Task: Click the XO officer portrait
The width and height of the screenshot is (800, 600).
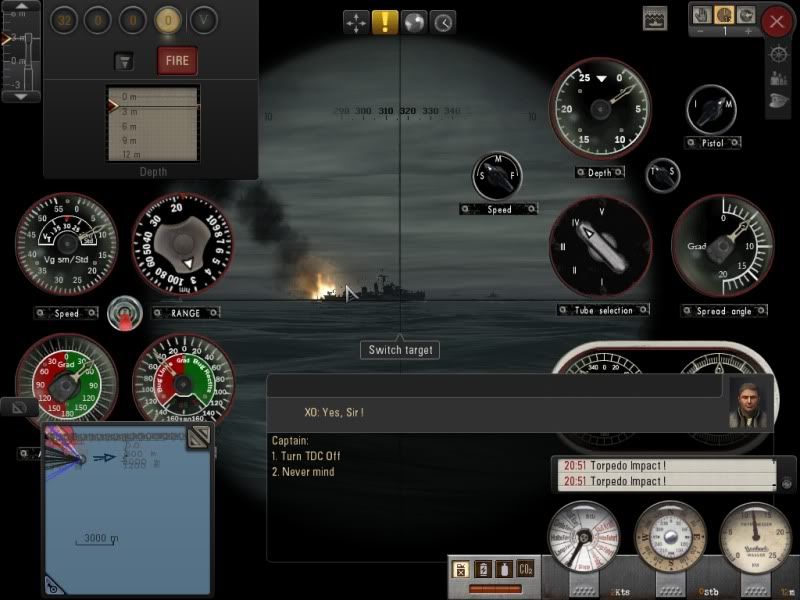Action: pos(748,405)
